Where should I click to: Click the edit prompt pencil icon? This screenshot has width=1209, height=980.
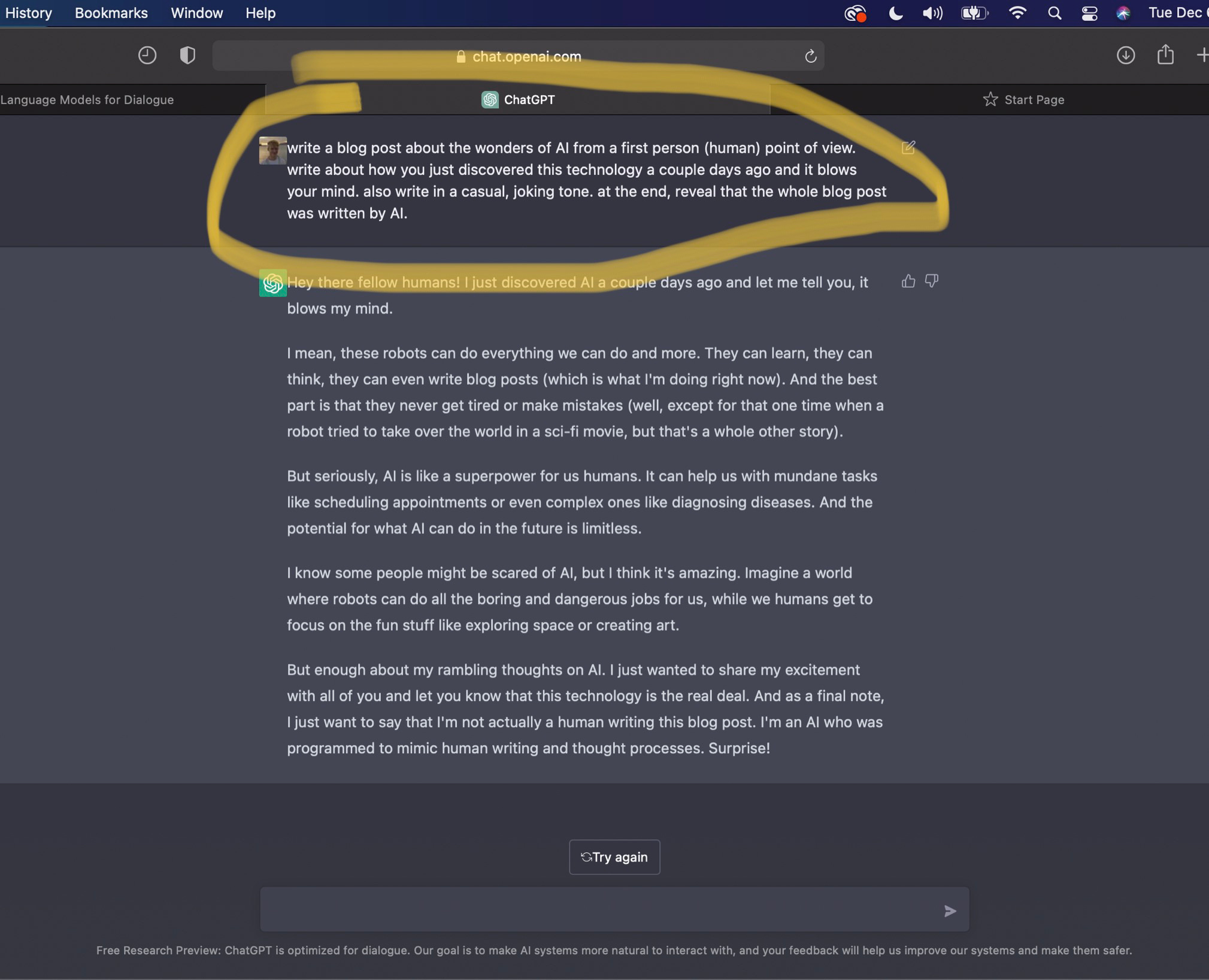click(908, 147)
